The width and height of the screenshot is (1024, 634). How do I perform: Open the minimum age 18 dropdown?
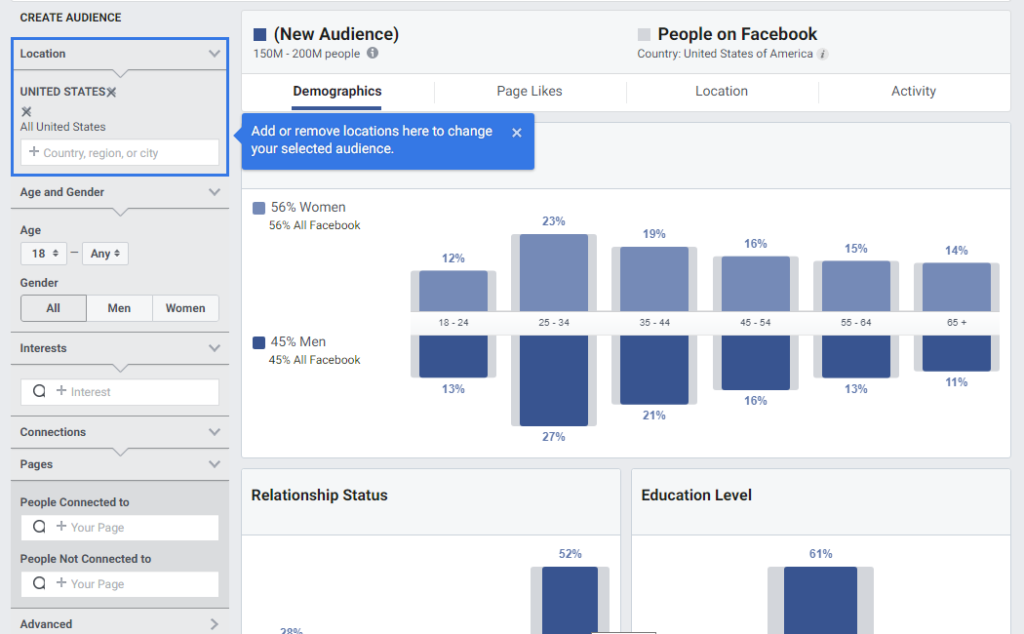[44, 253]
